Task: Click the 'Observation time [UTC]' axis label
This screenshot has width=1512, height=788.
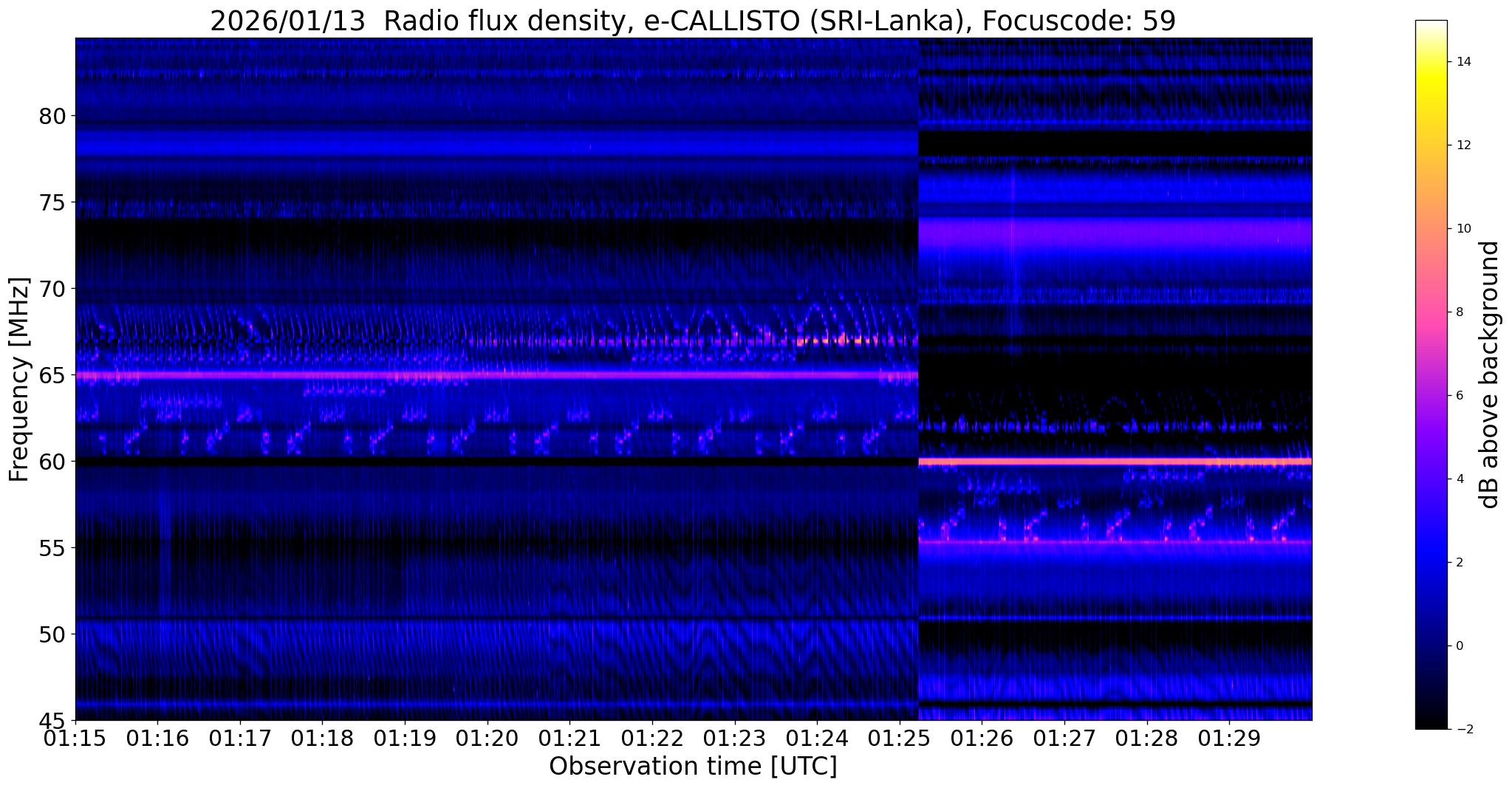Action: (693, 767)
